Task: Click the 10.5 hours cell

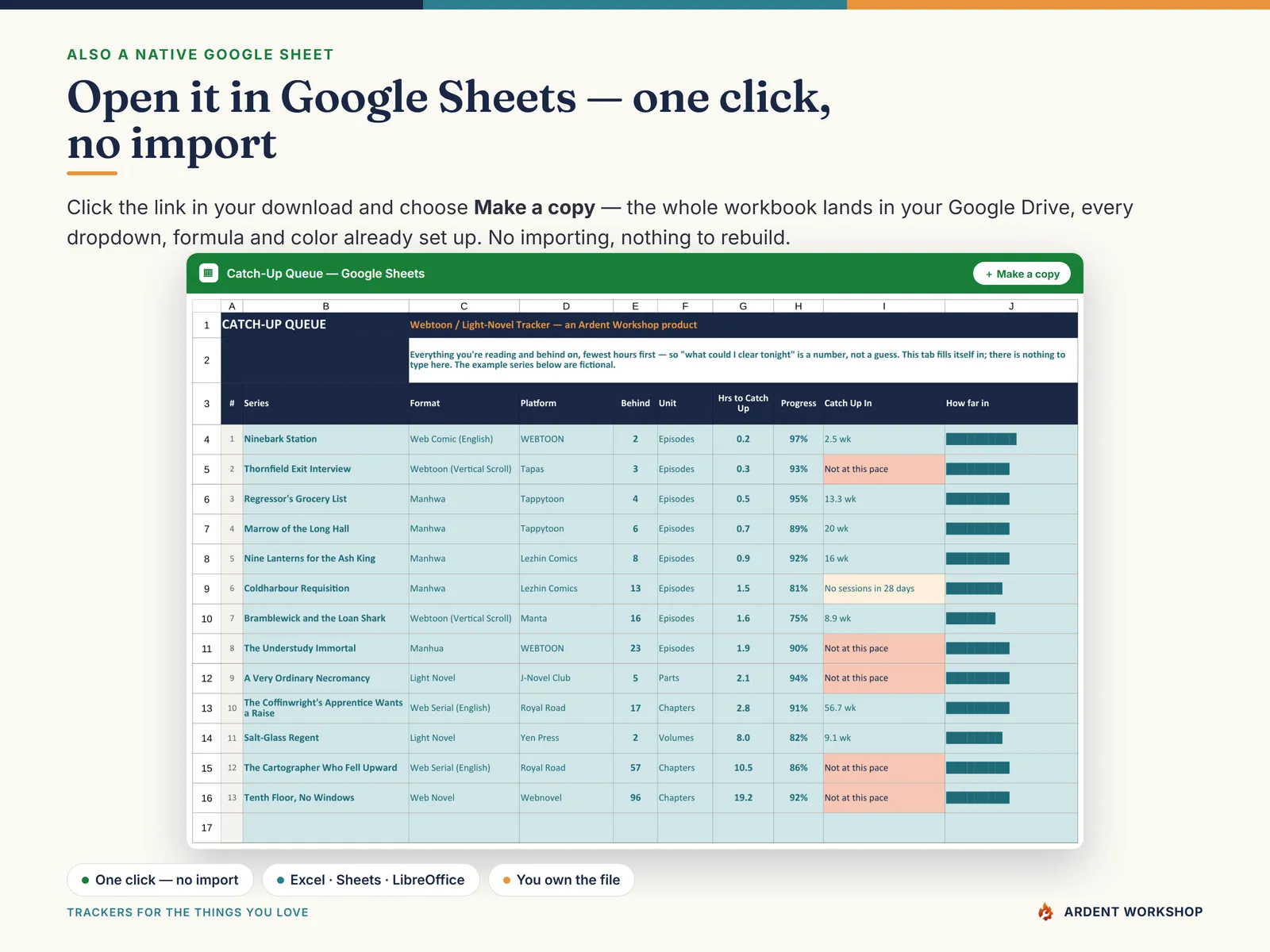Action: point(743,768)
